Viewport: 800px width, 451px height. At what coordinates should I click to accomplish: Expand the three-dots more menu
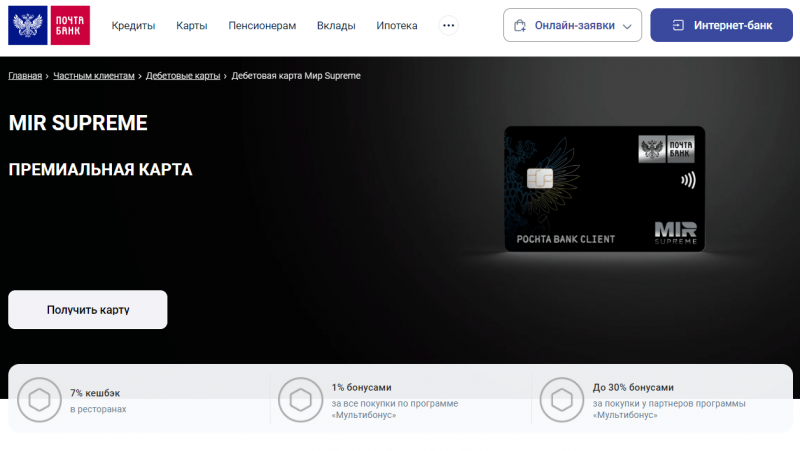(450, 25)
